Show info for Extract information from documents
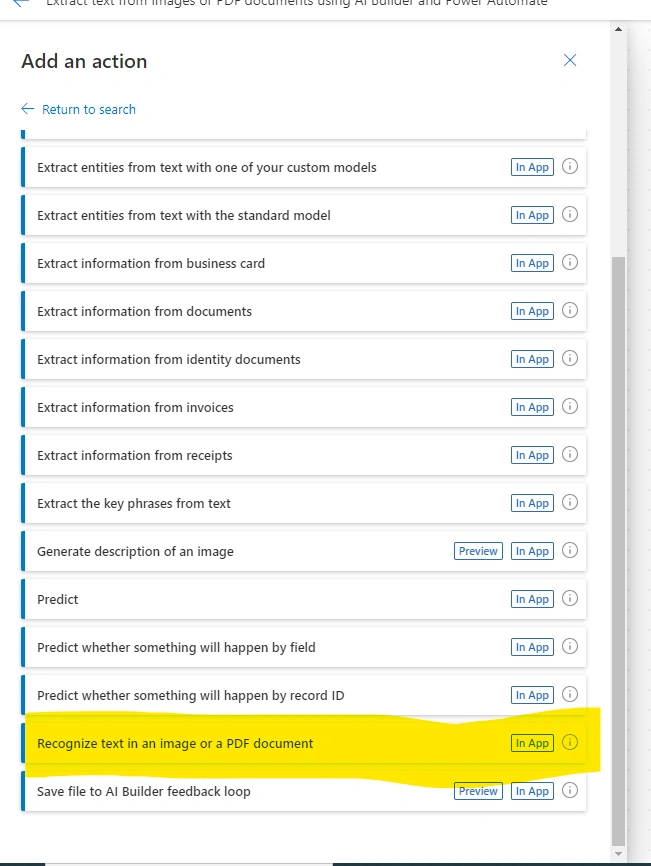The width and height of the screenshot is (651, 866). pos(570,310)
